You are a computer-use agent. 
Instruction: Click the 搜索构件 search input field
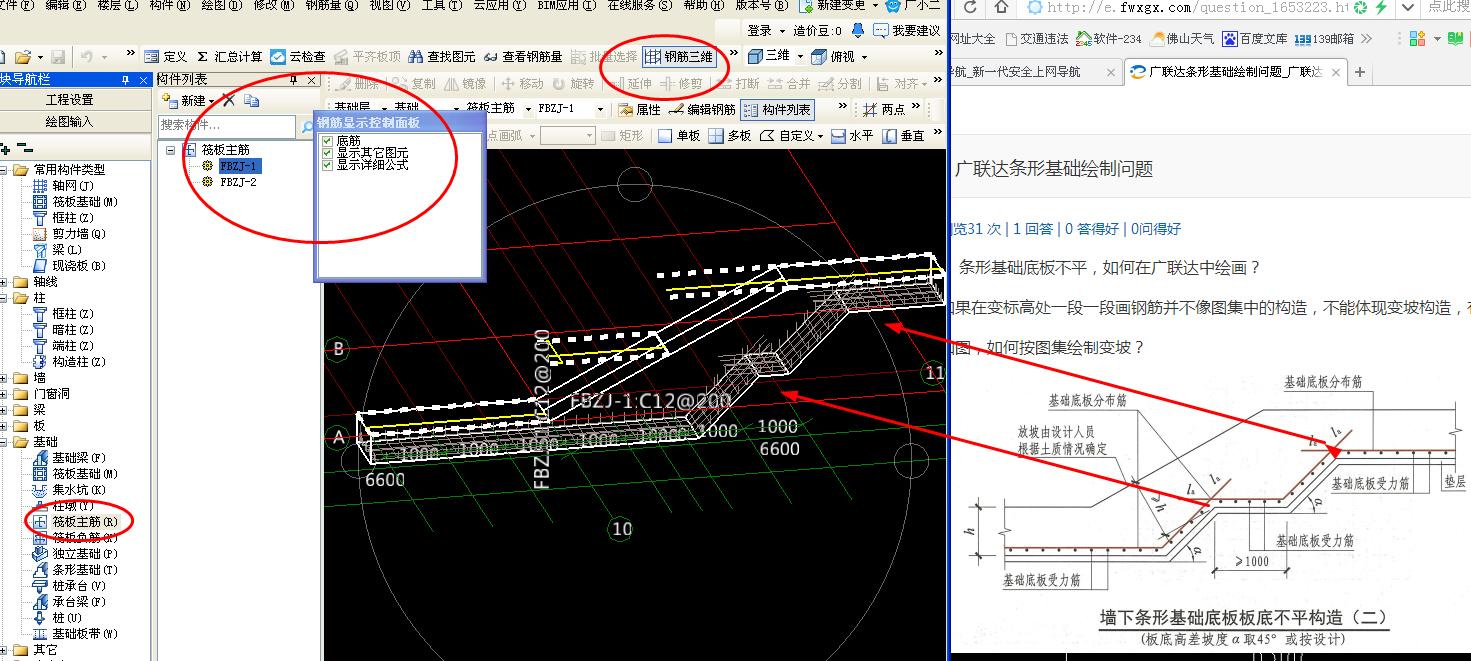(228, 125)
